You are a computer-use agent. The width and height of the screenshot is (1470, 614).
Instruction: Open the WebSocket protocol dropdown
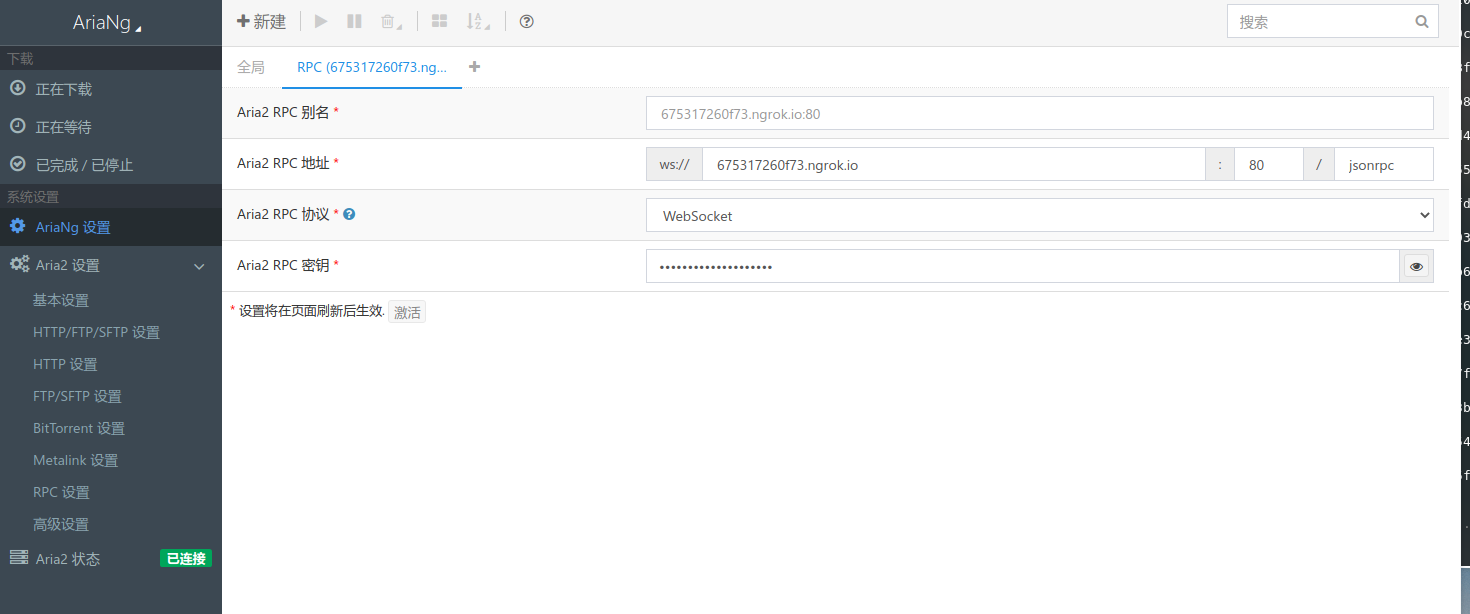1039,215
